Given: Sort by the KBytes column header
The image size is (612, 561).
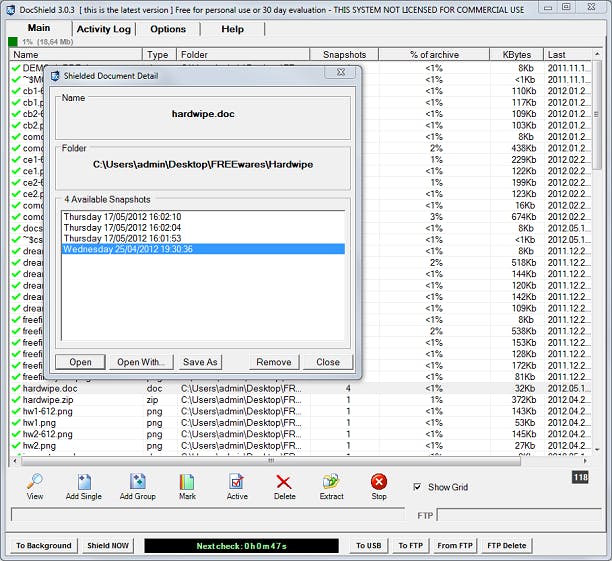Looking at the screenshot, I should [x=517, y=55].
